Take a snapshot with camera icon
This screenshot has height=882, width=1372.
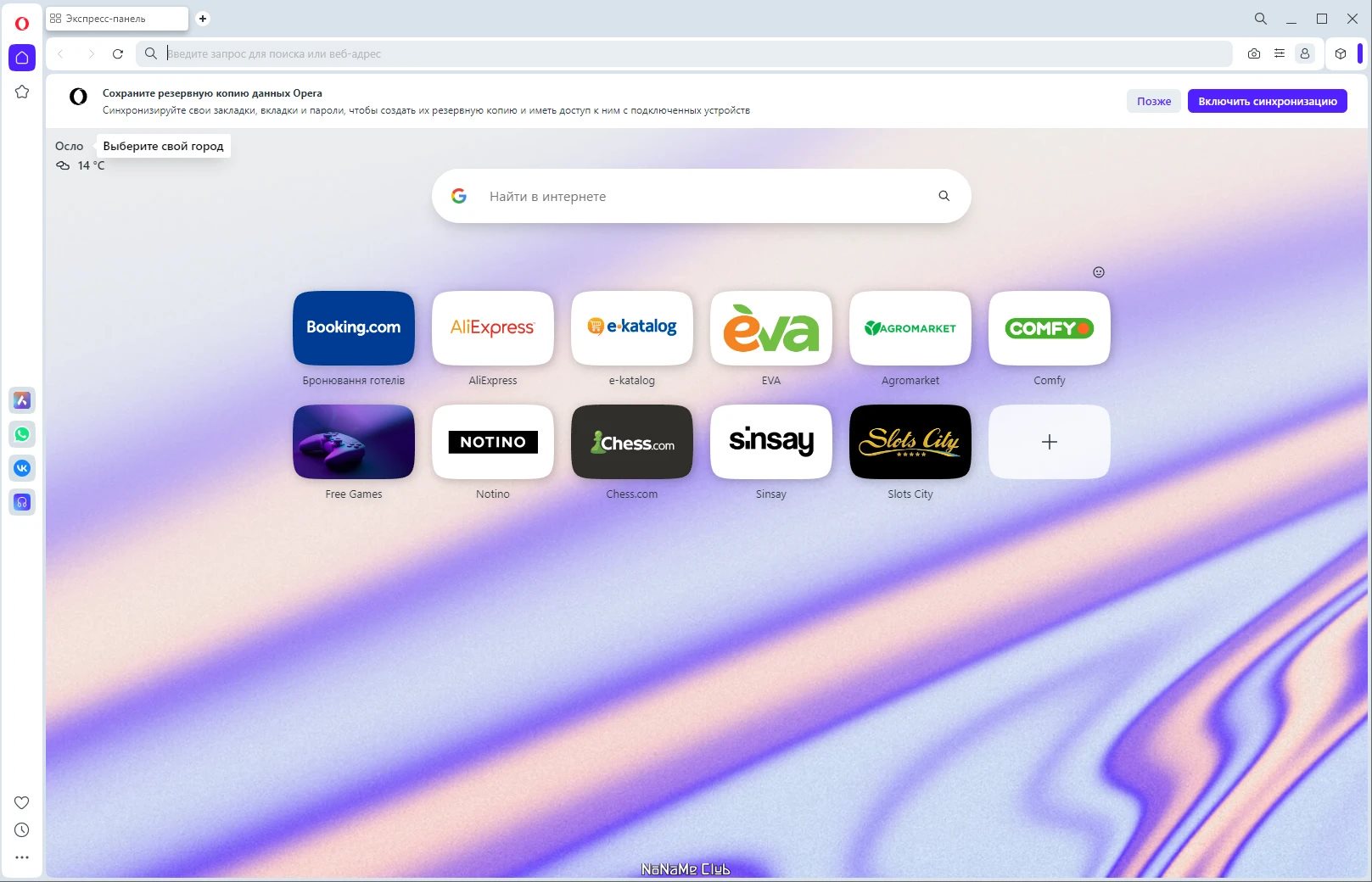click(x=1254, y=53)
